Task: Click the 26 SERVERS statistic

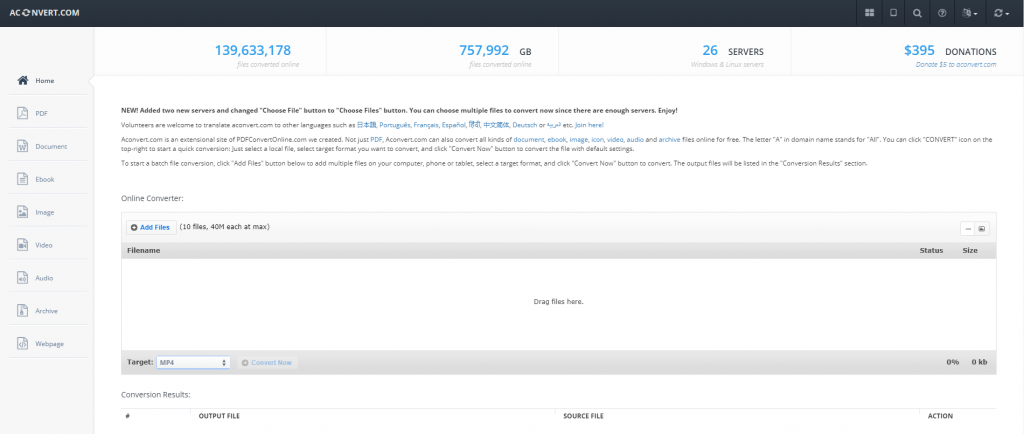Action: pyautogui.click(x=732, y=50)
